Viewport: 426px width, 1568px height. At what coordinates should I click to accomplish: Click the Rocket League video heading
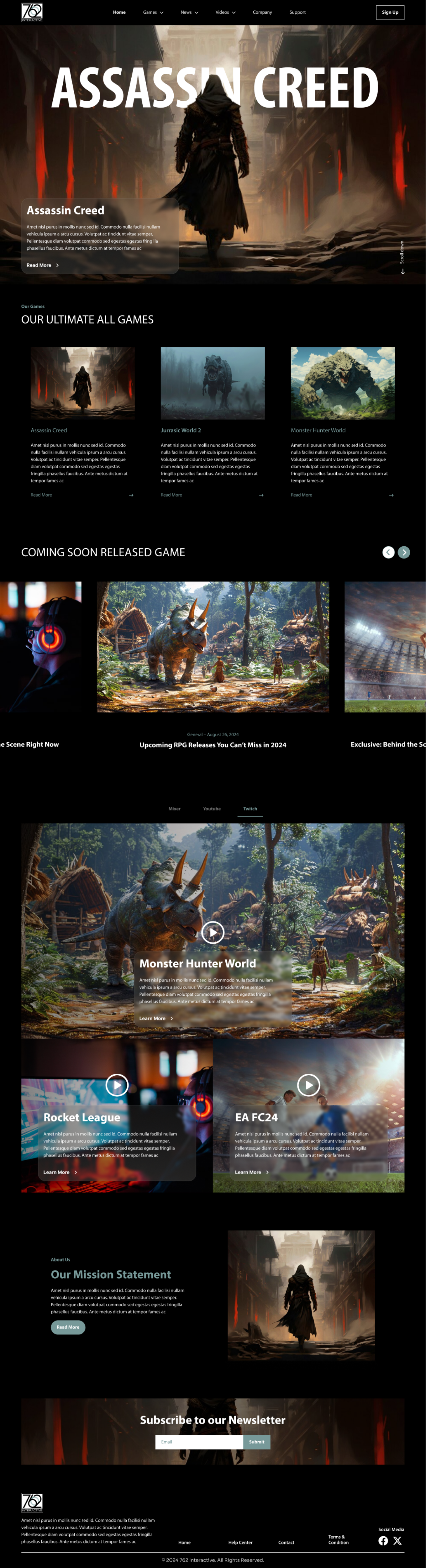[x=82, y=1117]
